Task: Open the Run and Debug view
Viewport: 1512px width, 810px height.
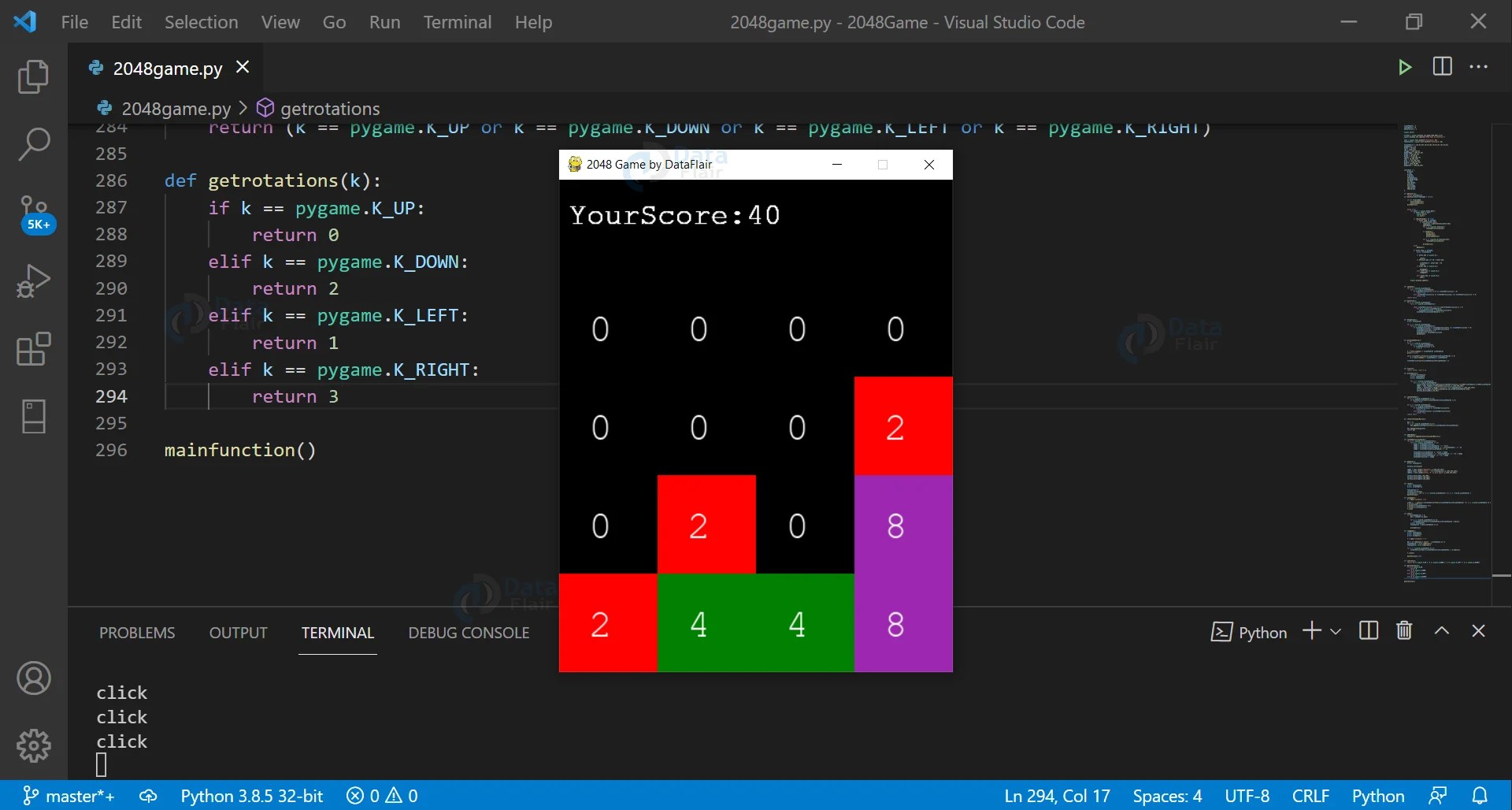Action: [x=32, y=281]
